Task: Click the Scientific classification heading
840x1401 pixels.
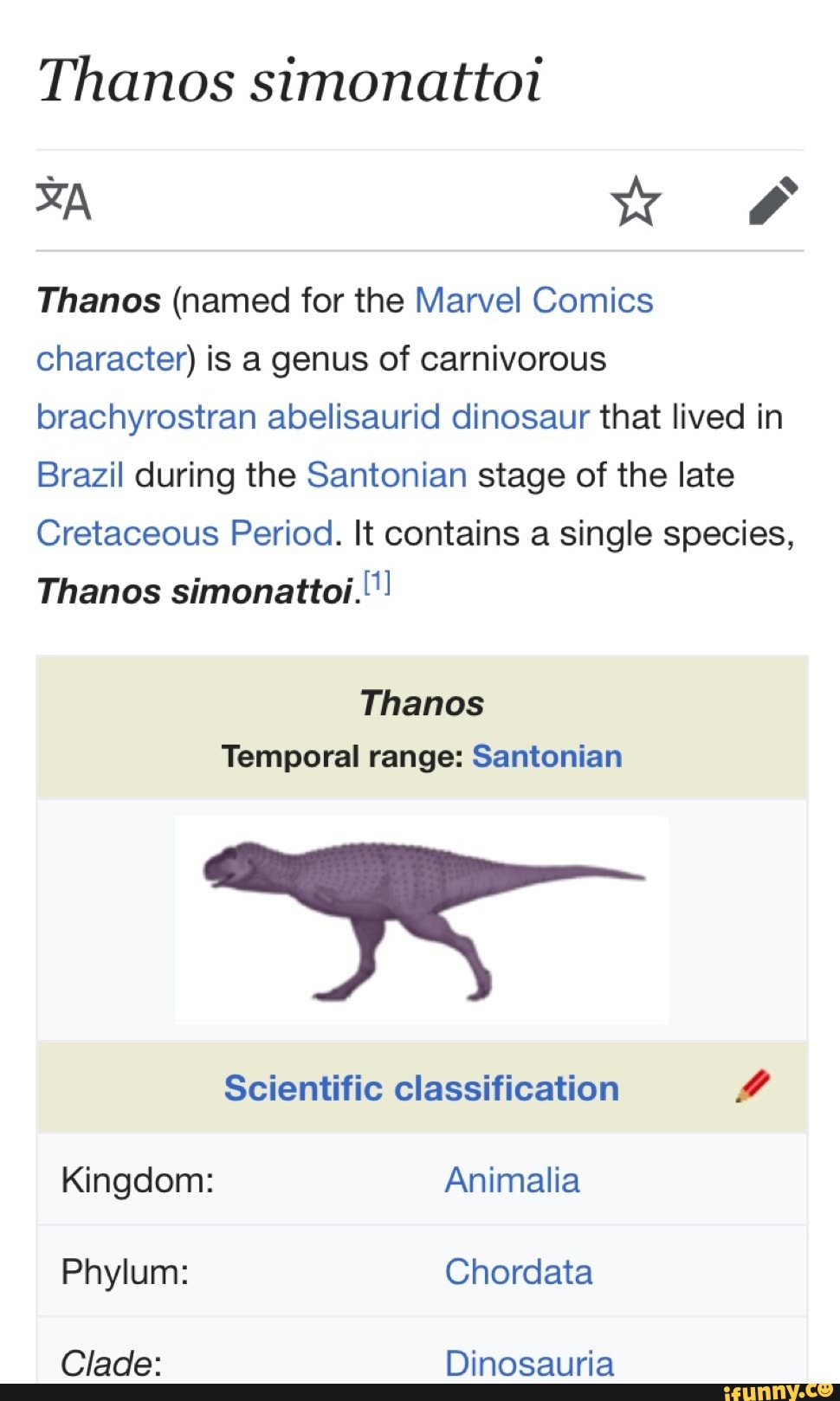Action: 422,1088
